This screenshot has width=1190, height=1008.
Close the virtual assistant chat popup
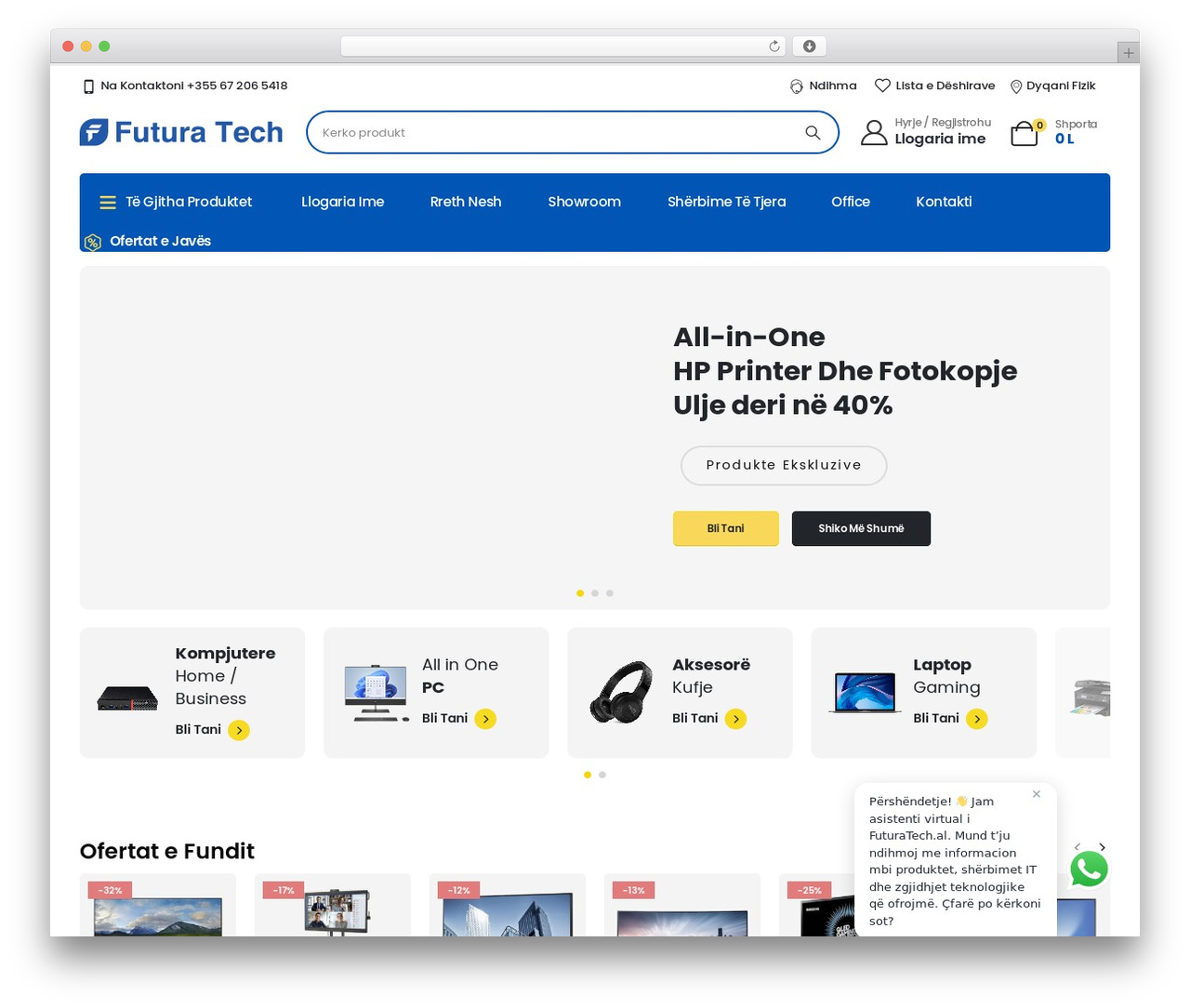click(x=1037, y=794)
